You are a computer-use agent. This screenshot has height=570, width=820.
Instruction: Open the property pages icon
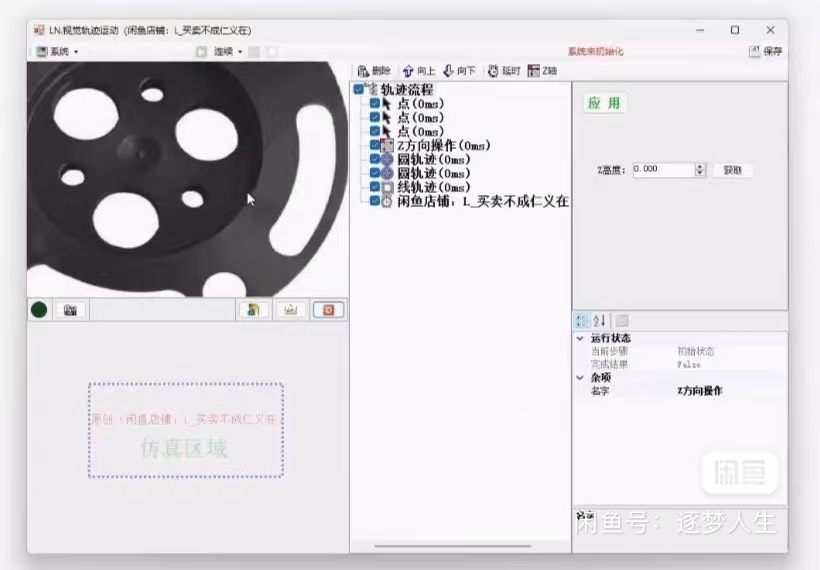621,321
